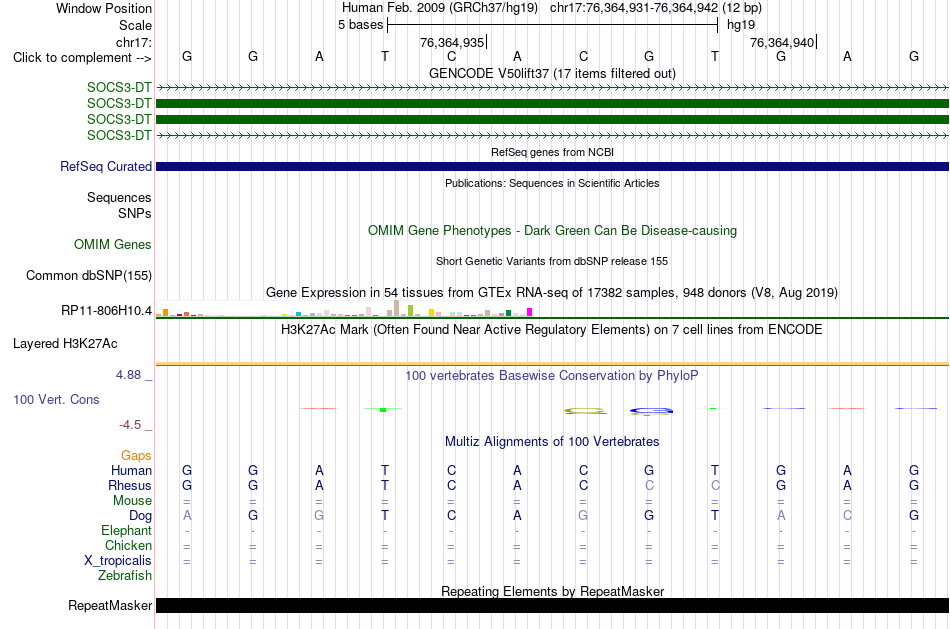This screenshot has width=950, height=629.
Task: Click the Common dbSNP(155) track label
Action: 88,276
